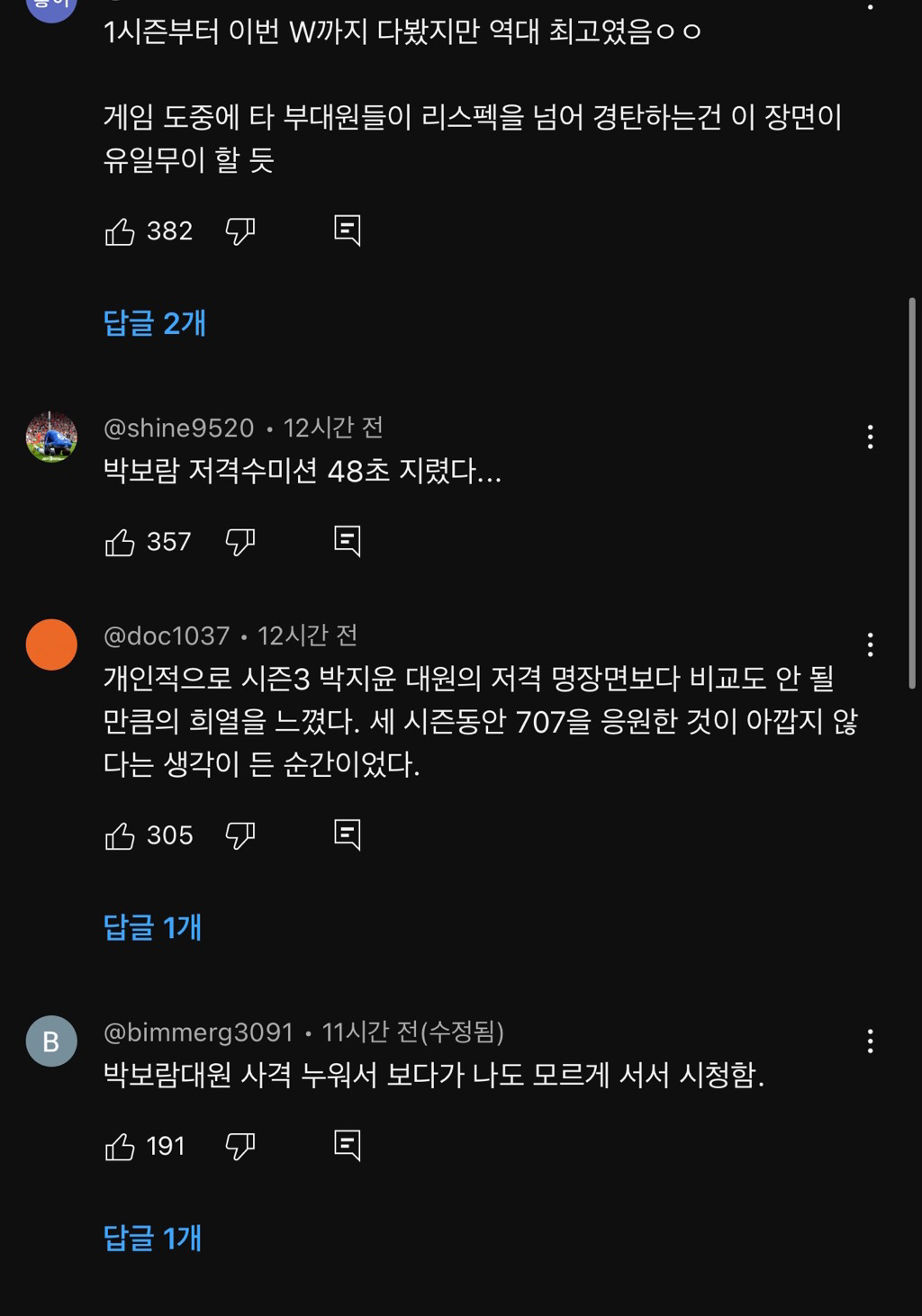
Task: Open more options for @bimmerg3091 comment
Action: 870,1041
